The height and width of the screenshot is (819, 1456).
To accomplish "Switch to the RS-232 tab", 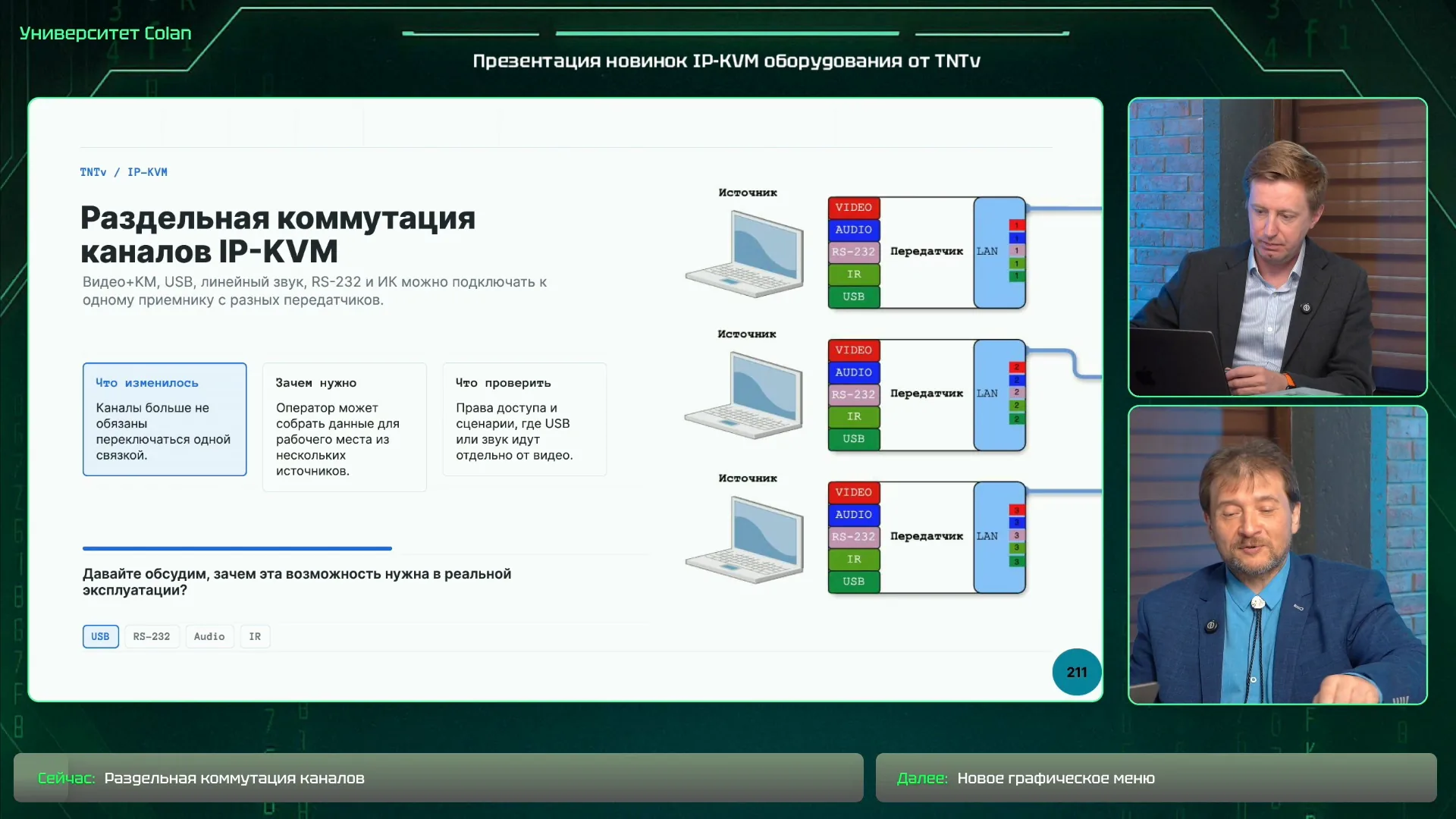I will click(x=152, y=637).
